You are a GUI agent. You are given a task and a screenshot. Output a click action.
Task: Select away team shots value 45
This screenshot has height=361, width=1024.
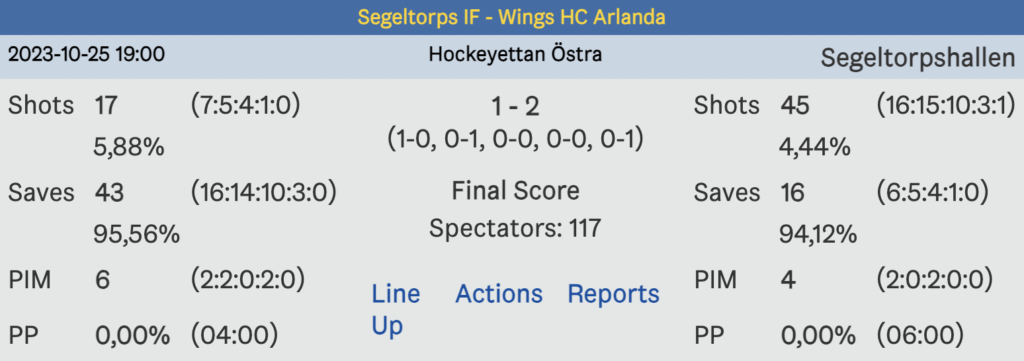click(x=795, y=105)
